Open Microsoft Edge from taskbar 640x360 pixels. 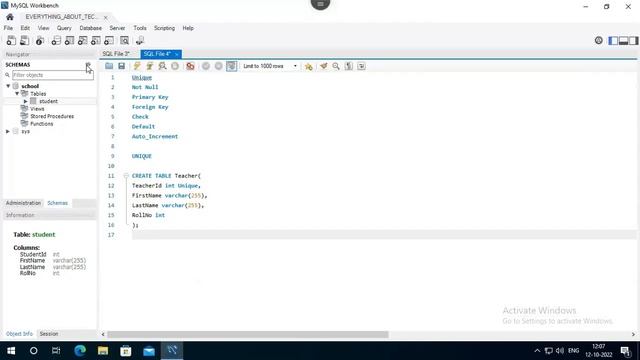pos(80,351)
